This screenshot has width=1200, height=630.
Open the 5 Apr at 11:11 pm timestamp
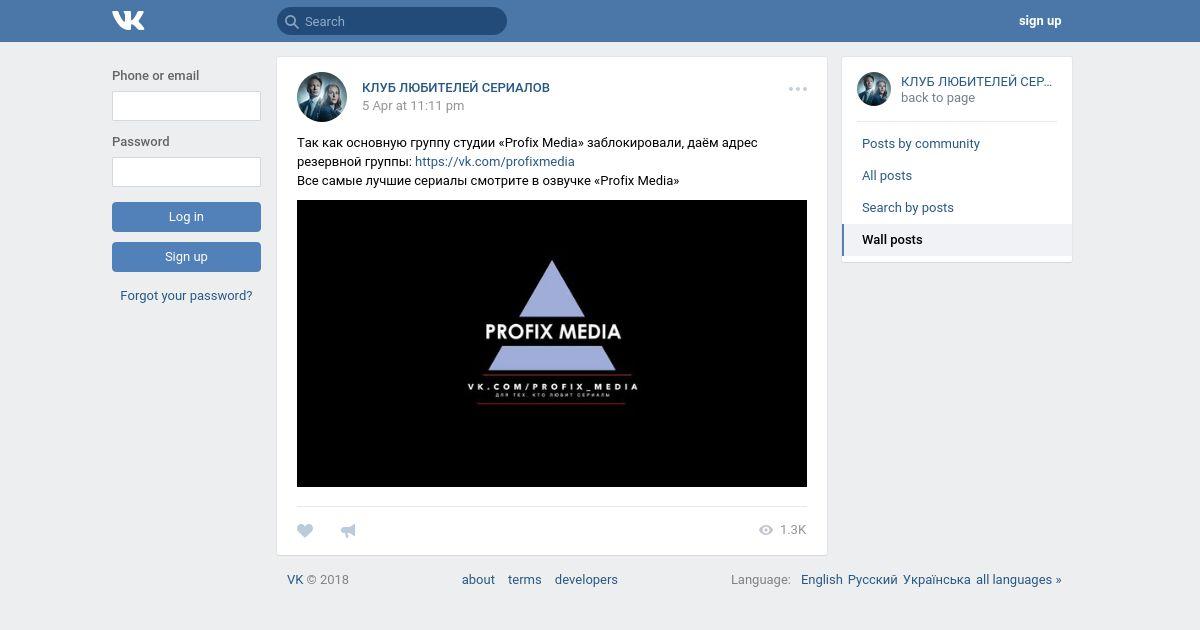pyautogui.click(x=413, y=106)
